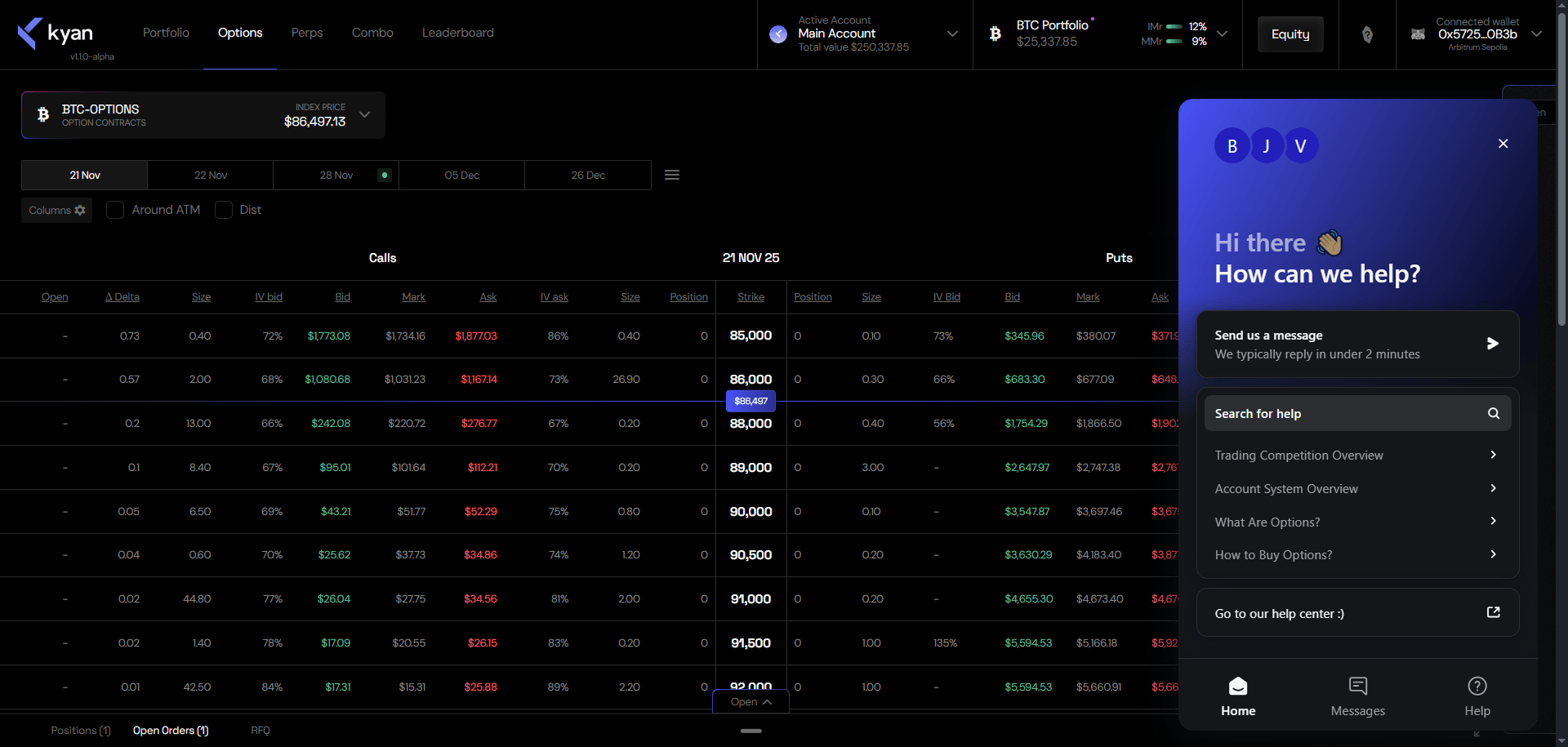
Task: Open the Open Orders (1) tab
Action: coord(171,731)
